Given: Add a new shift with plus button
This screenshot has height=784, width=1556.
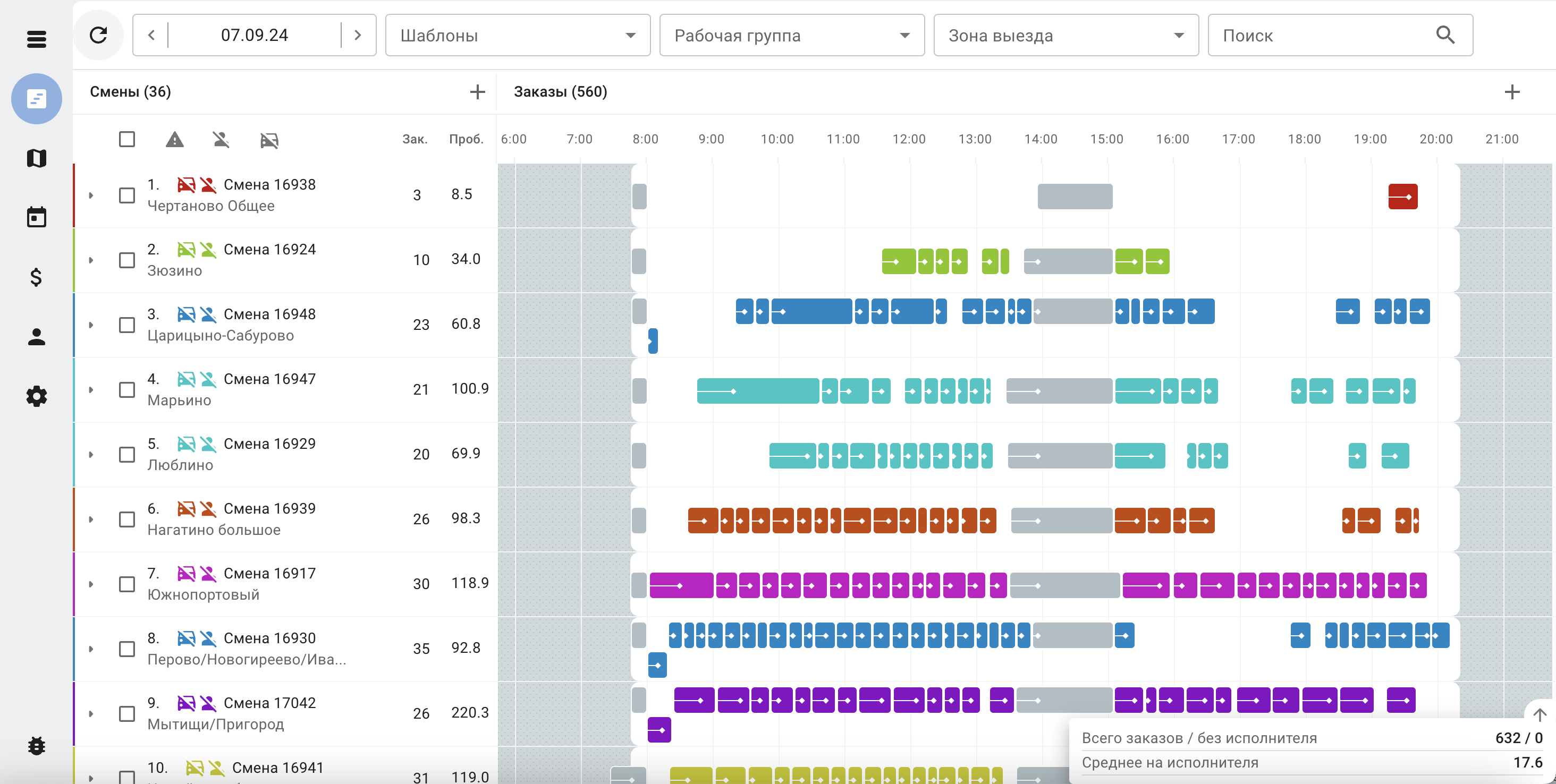Looking at the screenshot, I should click(477, 92).
